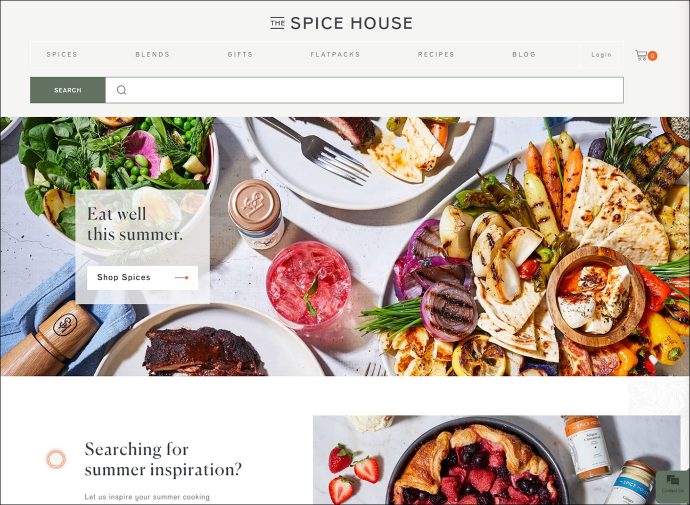Open the Spices menu

pyautogui.click(x=62, y=55)
